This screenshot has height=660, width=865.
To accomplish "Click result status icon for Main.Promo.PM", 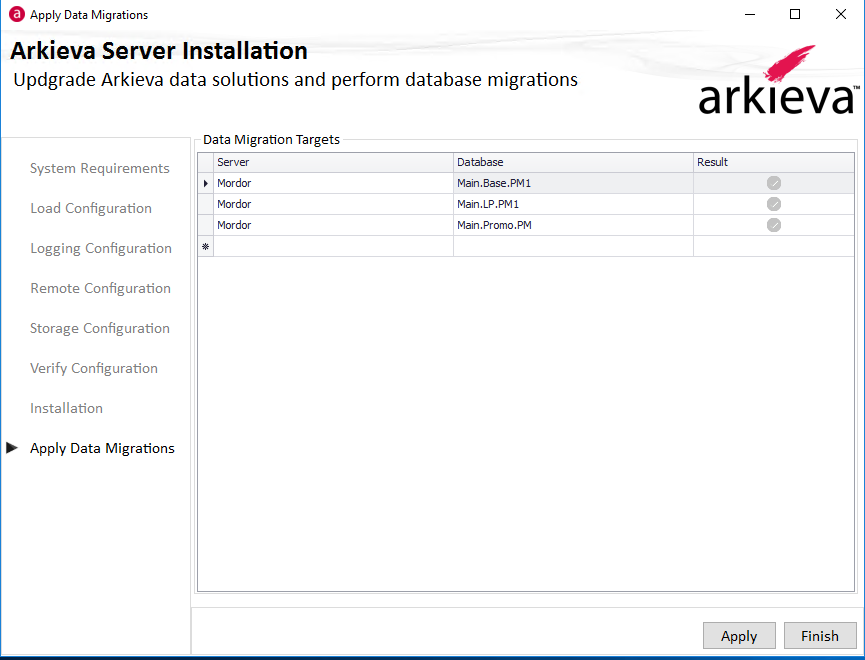I will click(773, 225).
